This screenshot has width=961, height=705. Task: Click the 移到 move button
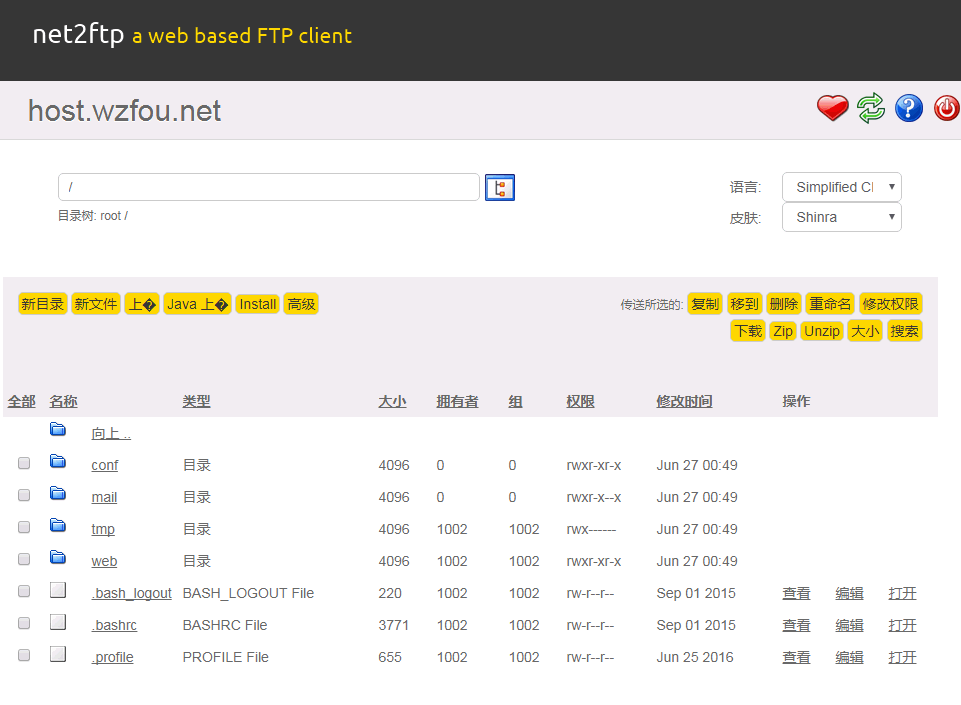coord(745,304)
